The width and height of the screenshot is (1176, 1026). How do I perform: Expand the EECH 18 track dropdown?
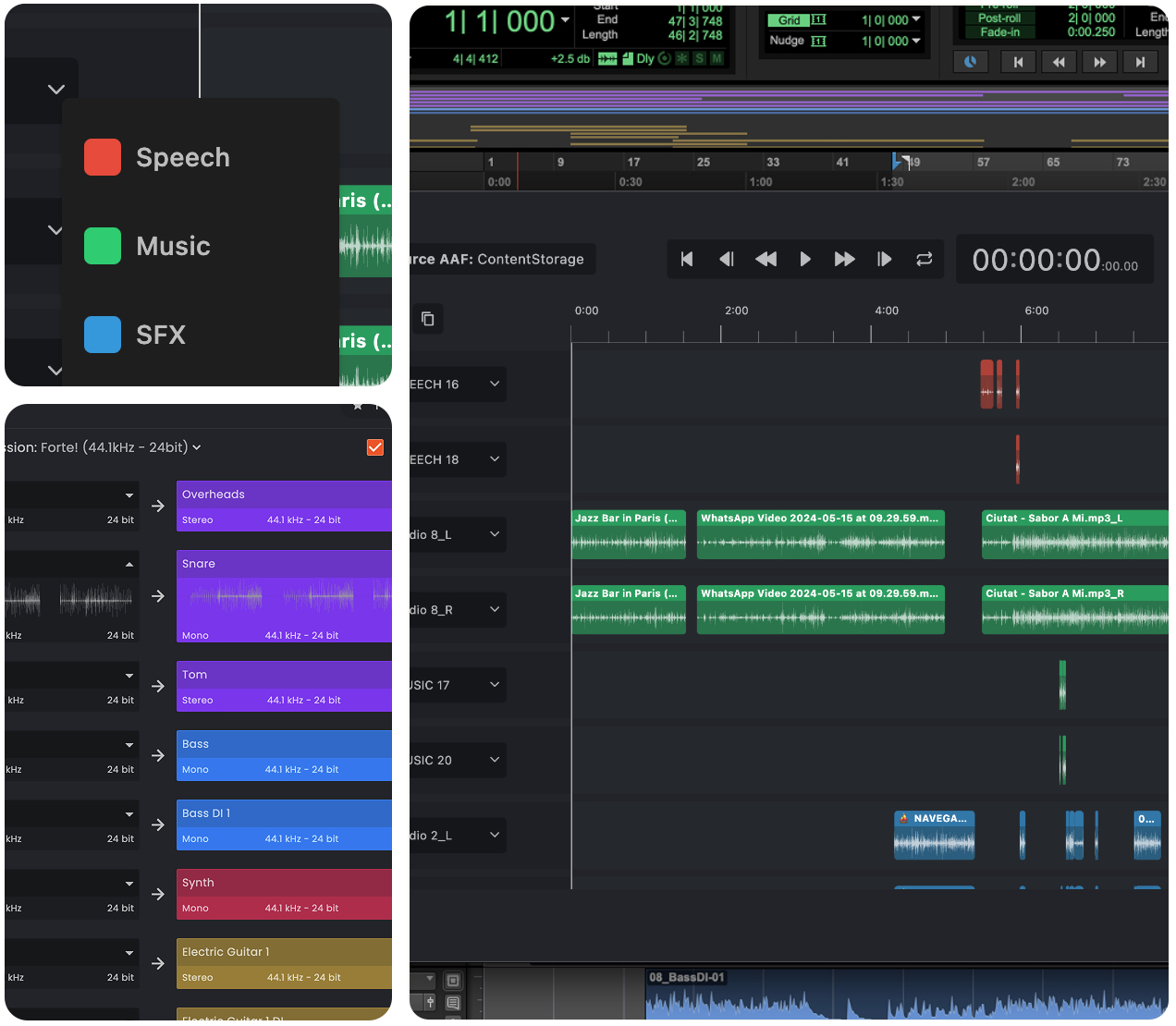[x=495, y=459]
